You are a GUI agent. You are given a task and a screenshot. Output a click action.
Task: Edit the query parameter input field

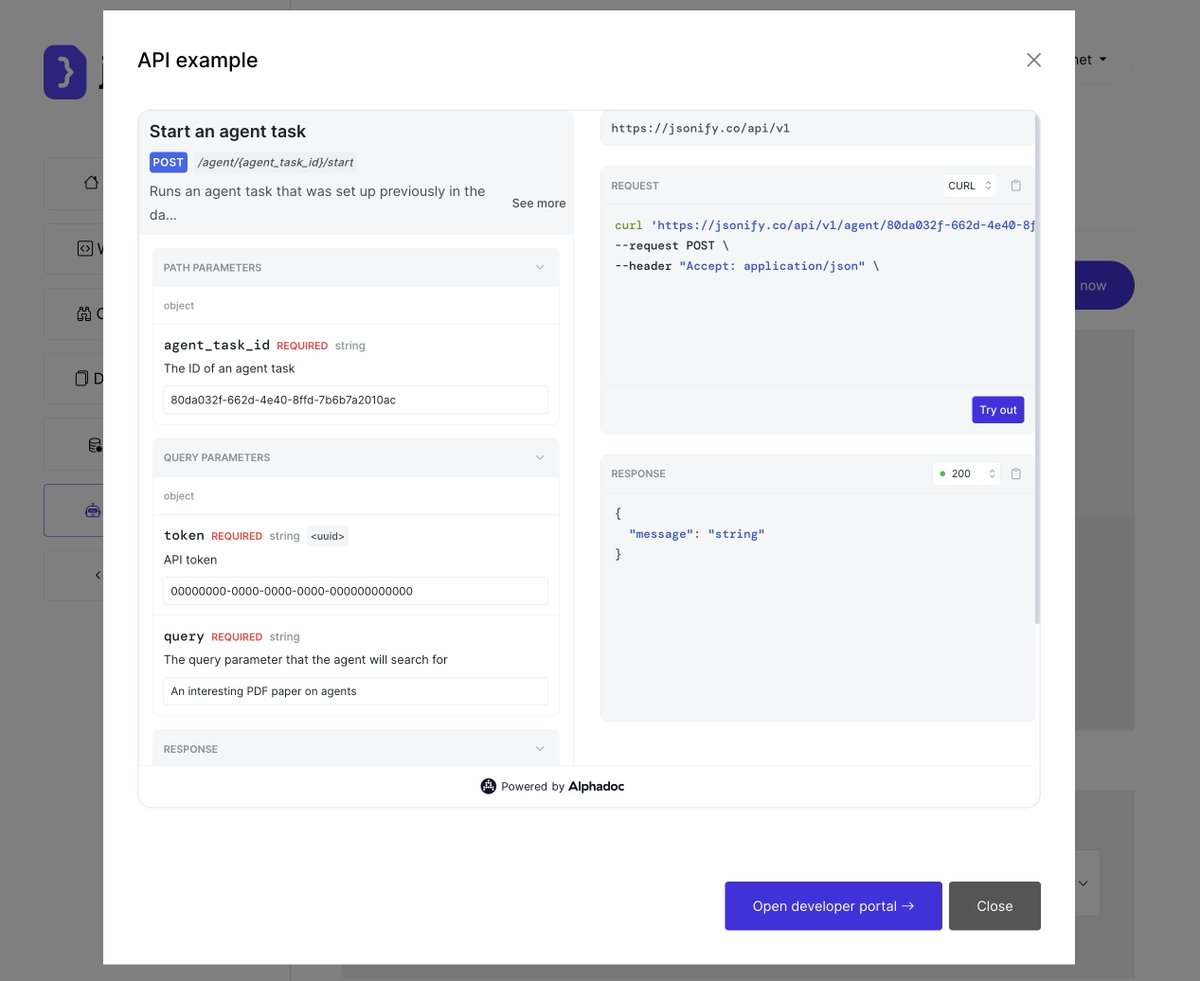click(x=356, y=691)
